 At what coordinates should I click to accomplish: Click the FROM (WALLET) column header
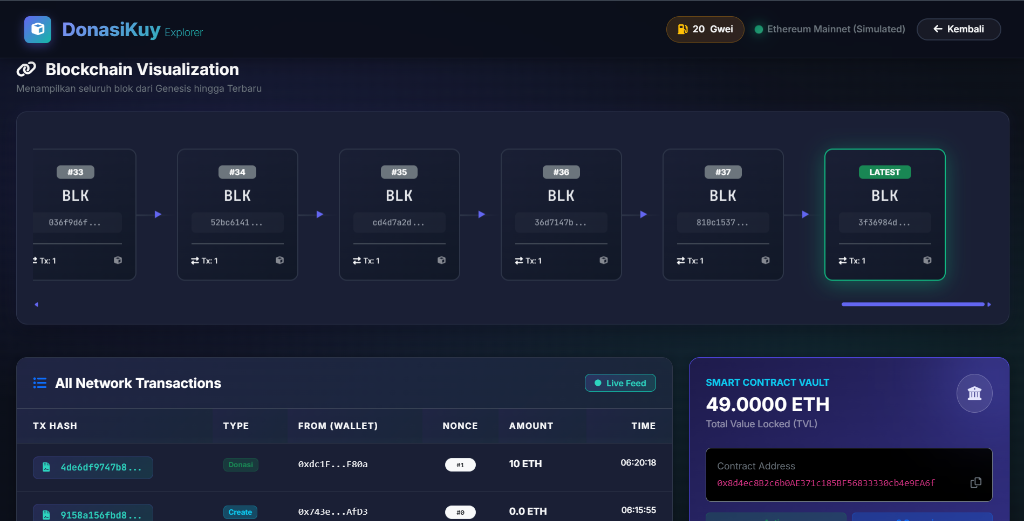[338, 426]
